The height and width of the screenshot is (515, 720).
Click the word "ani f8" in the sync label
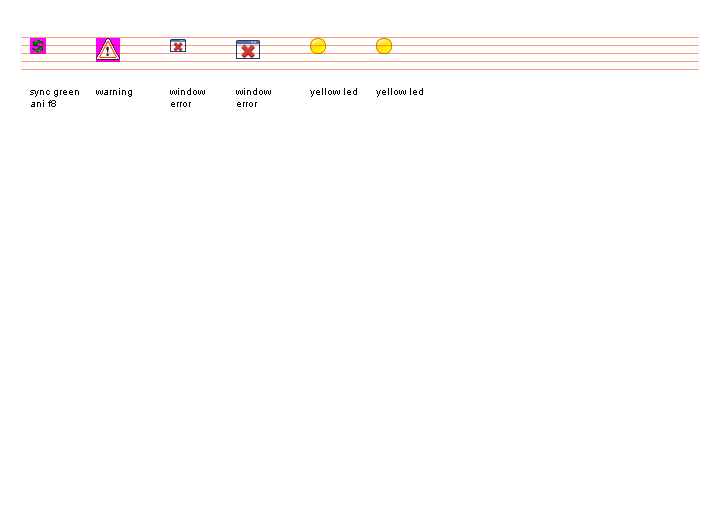[x=43, y=104]
